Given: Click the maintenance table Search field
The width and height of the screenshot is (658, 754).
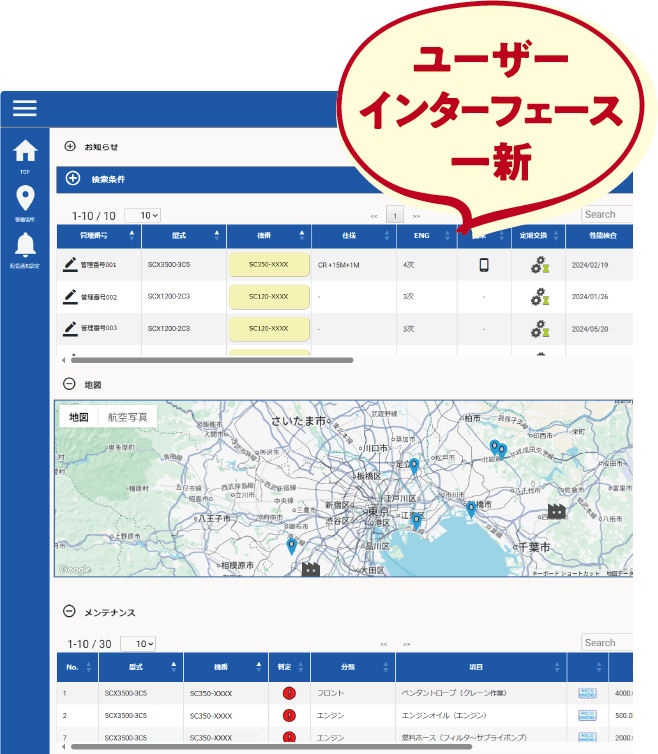Looking at the screenshot, I should (x=607, y=642).
